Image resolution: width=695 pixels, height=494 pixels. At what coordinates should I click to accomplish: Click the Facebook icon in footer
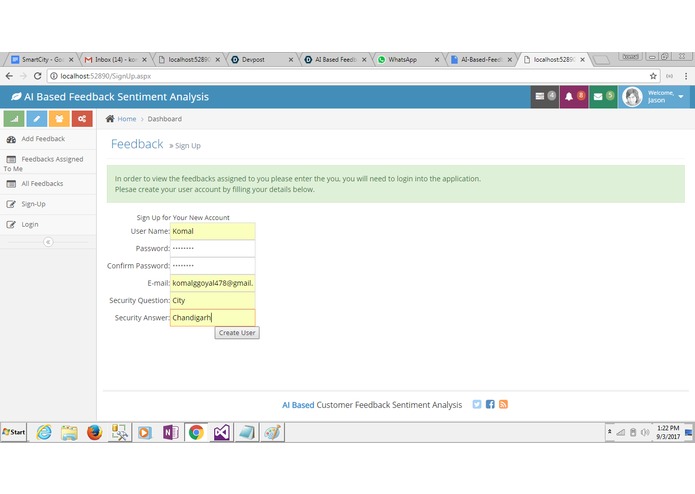point(490,404)
